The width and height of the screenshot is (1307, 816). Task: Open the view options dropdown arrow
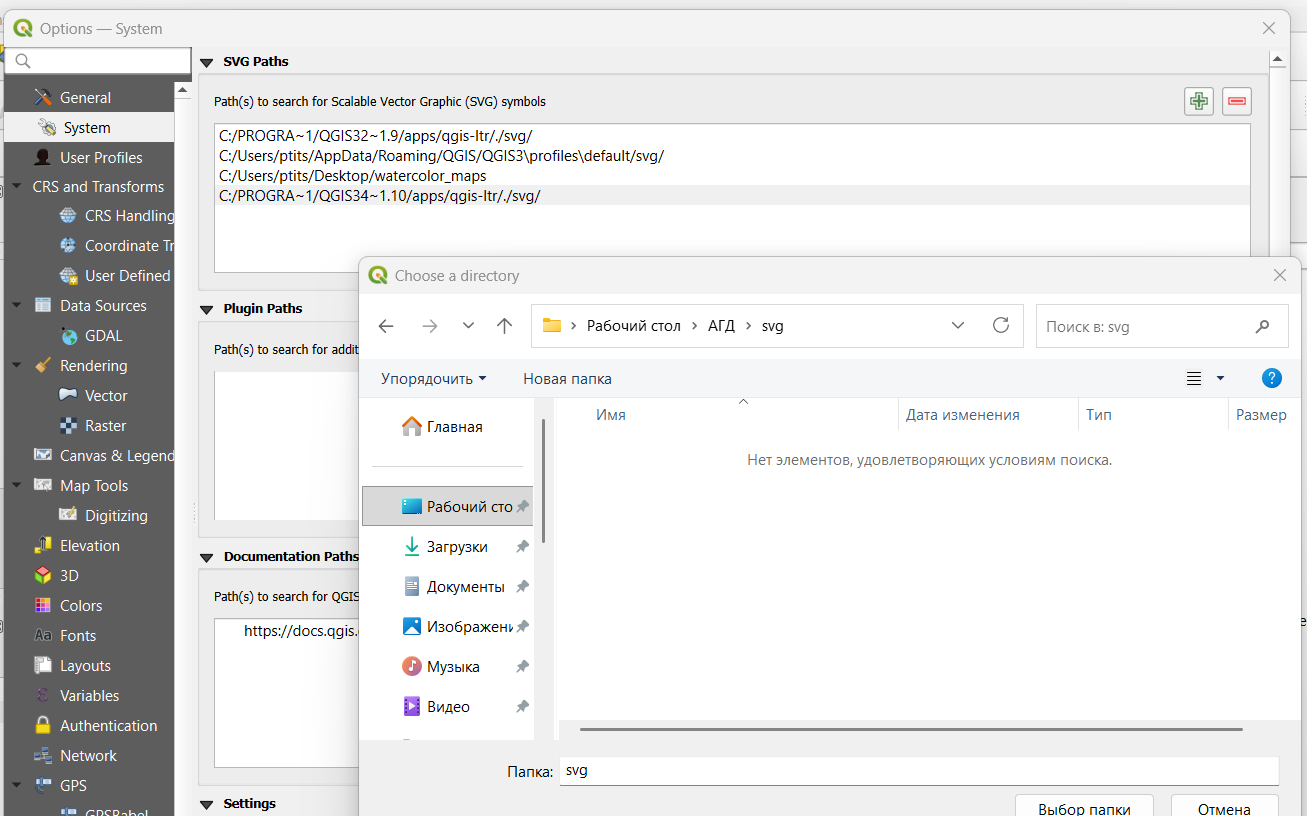point(1220,378)
